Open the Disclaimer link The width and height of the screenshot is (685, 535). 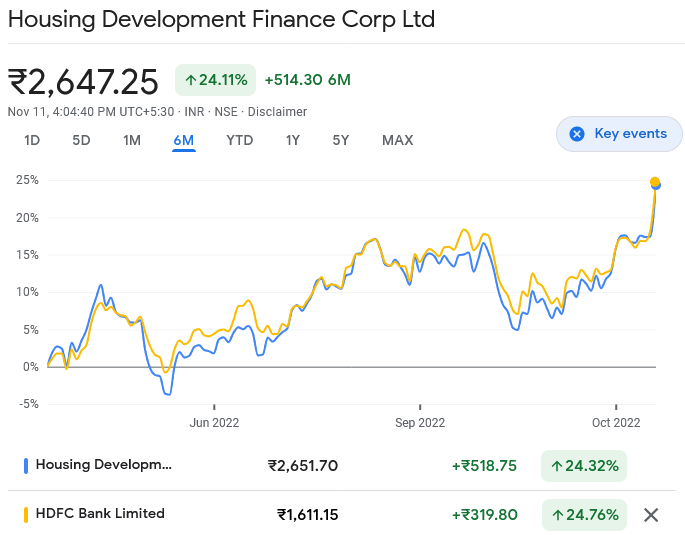pyautogui.click(x=277, y=112)
